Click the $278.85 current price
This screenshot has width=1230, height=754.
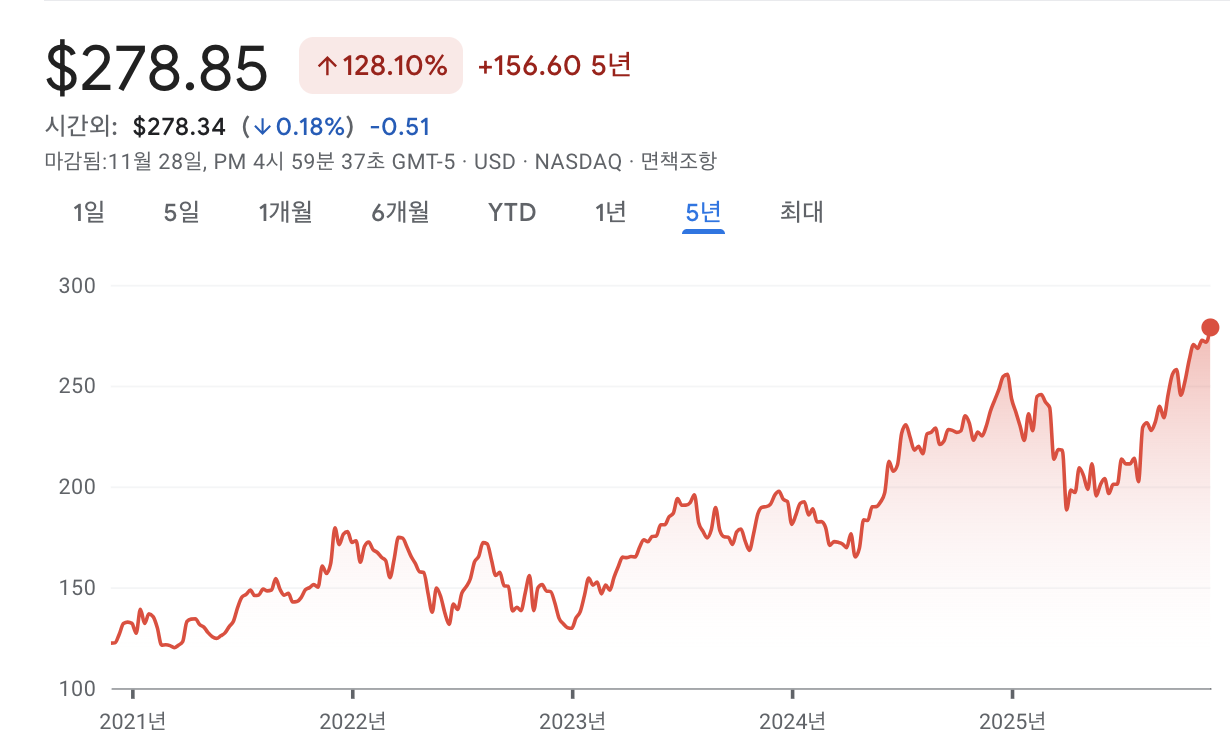coord(157,67)
